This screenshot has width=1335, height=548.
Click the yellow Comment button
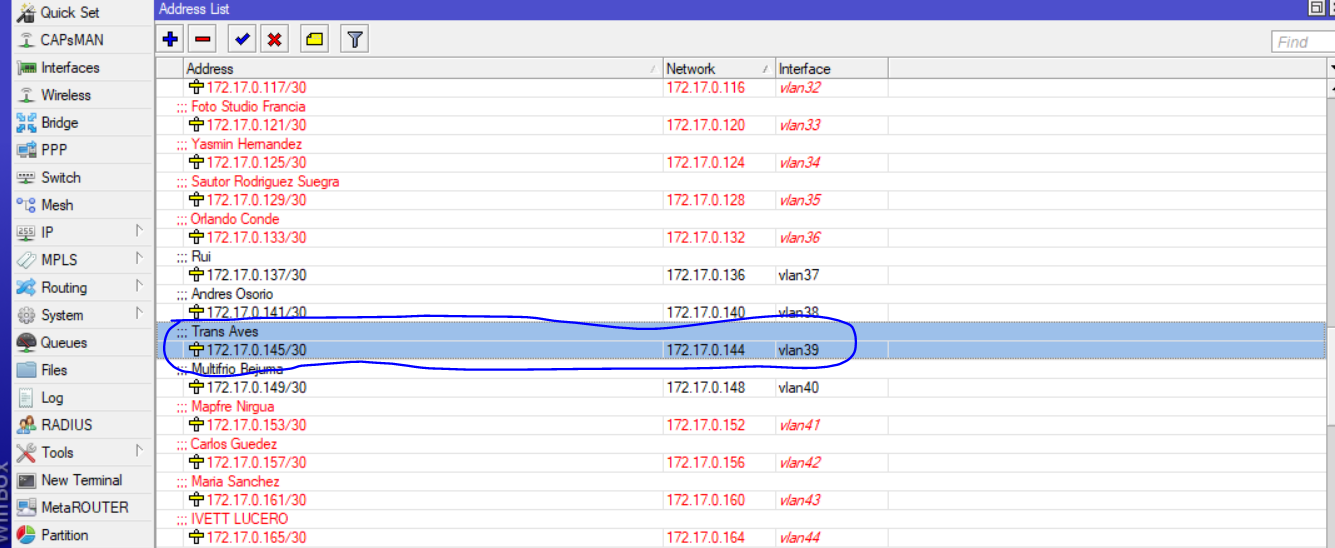point(314,40)
